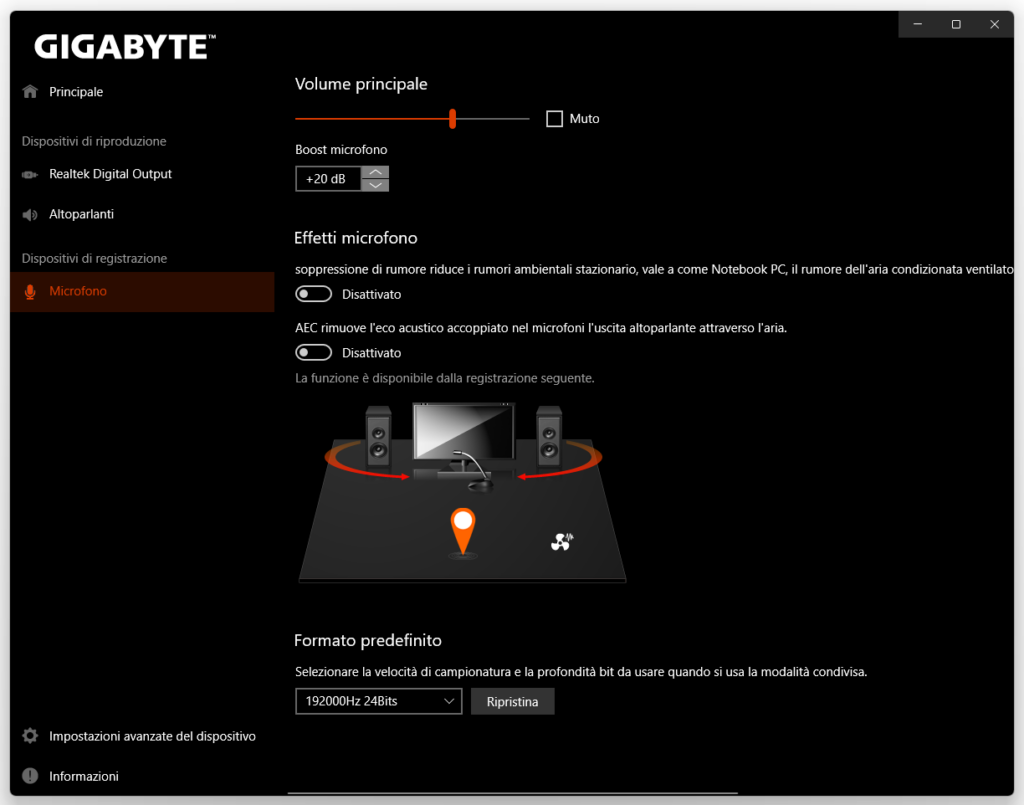Click the 'Effetti microfono' heading

tap(356, 238)
